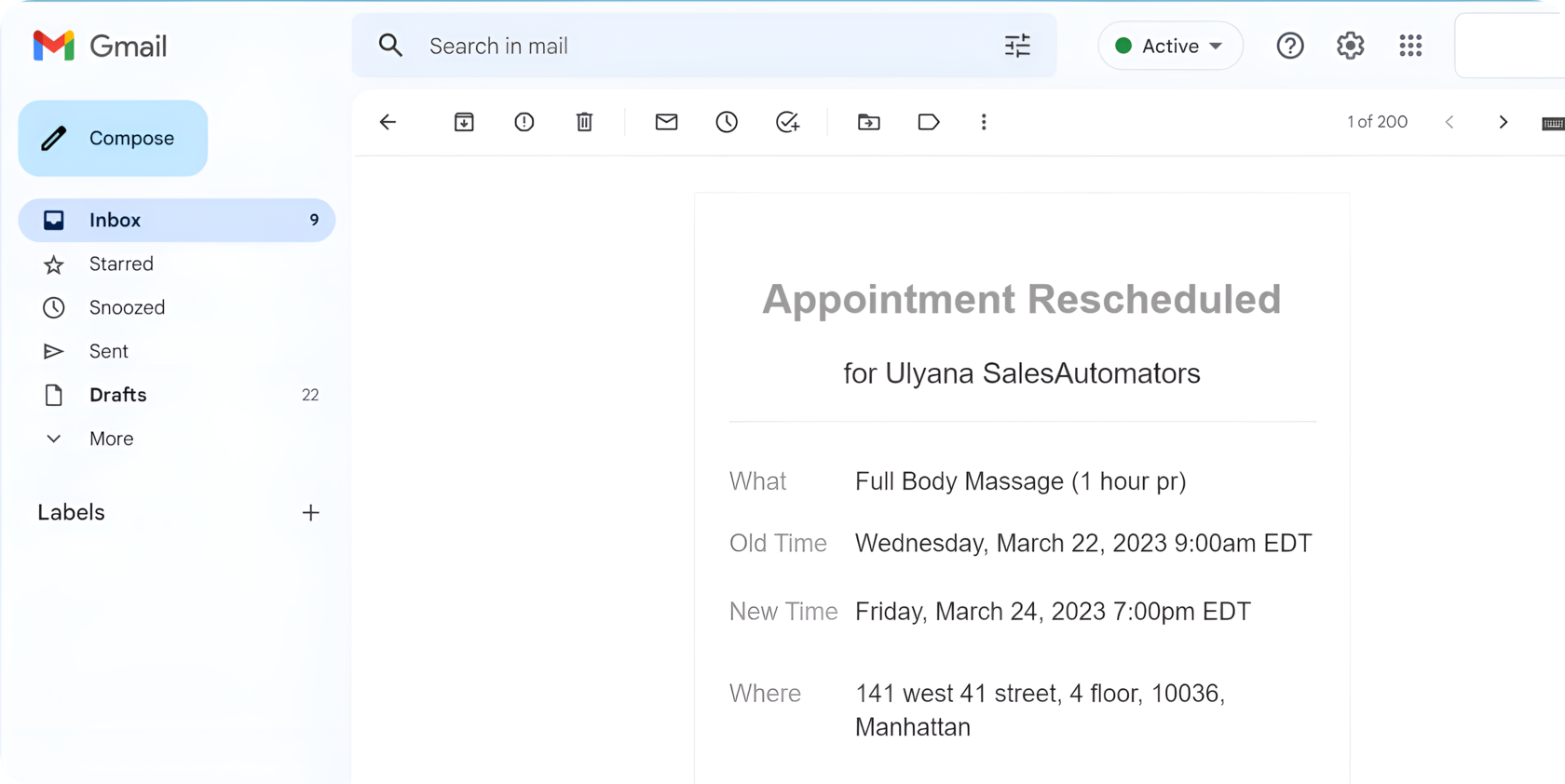Mark the email as unread

pos(666,122)
